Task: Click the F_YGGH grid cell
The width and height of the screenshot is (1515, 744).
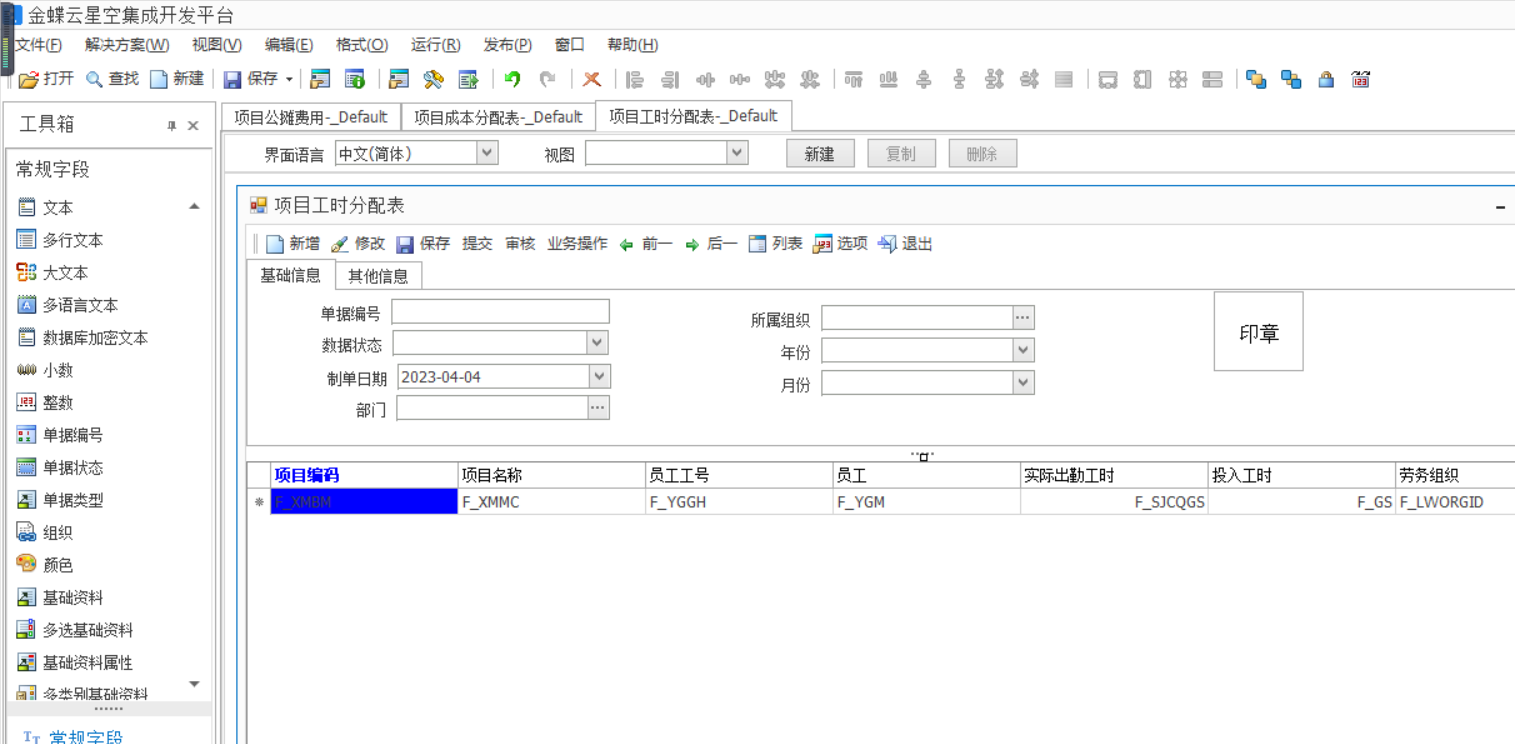Action: [x=739, y=502]
